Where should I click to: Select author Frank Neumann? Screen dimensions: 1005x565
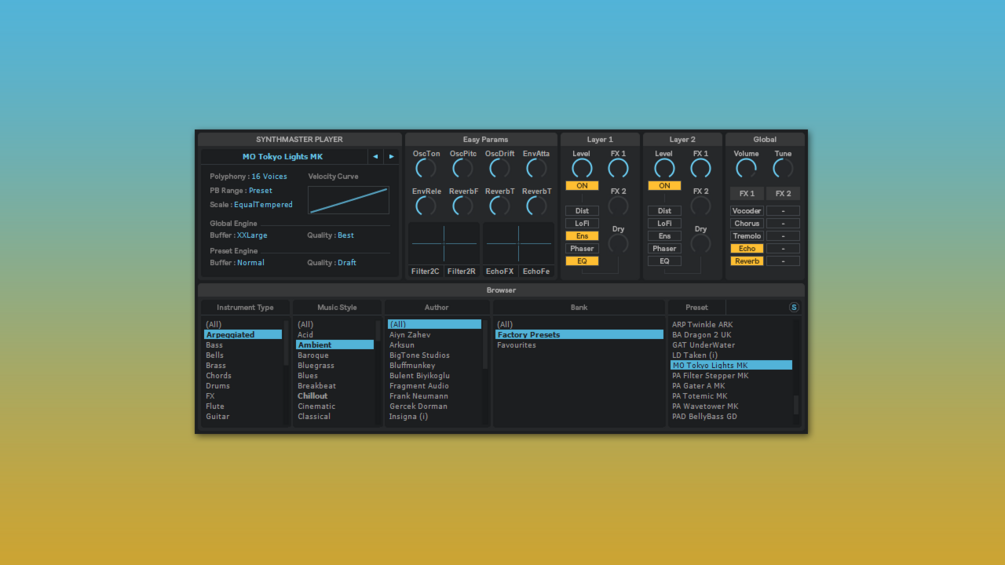pos(434,396)
